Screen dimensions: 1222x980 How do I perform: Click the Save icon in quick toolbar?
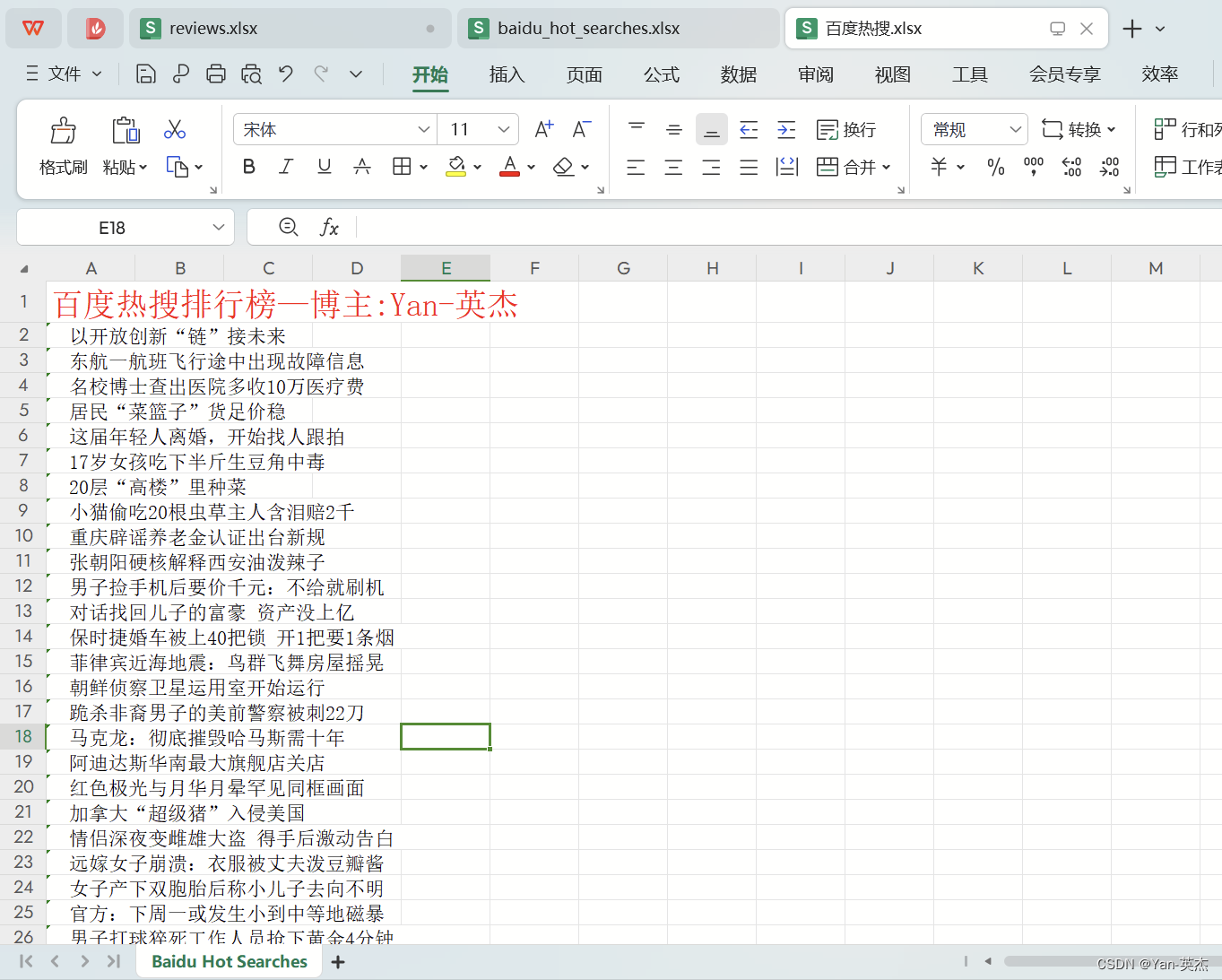(x=145, y=74)
